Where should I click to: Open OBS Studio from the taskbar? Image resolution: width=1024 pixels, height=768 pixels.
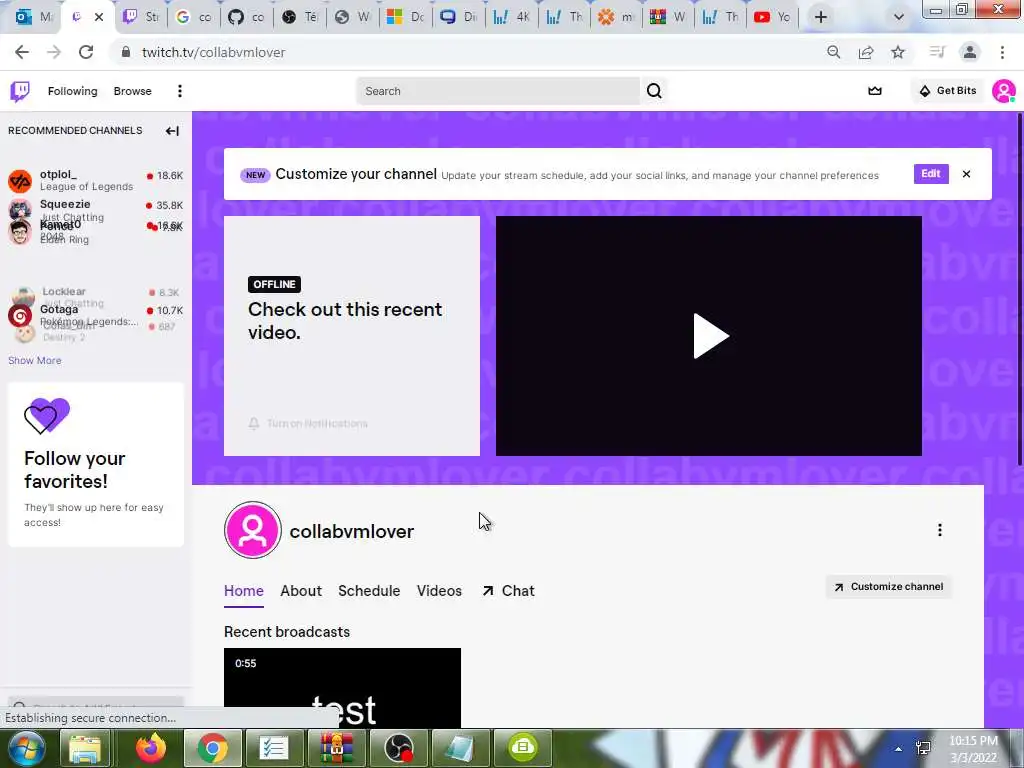pyautogui.click(x=398, y=748)
